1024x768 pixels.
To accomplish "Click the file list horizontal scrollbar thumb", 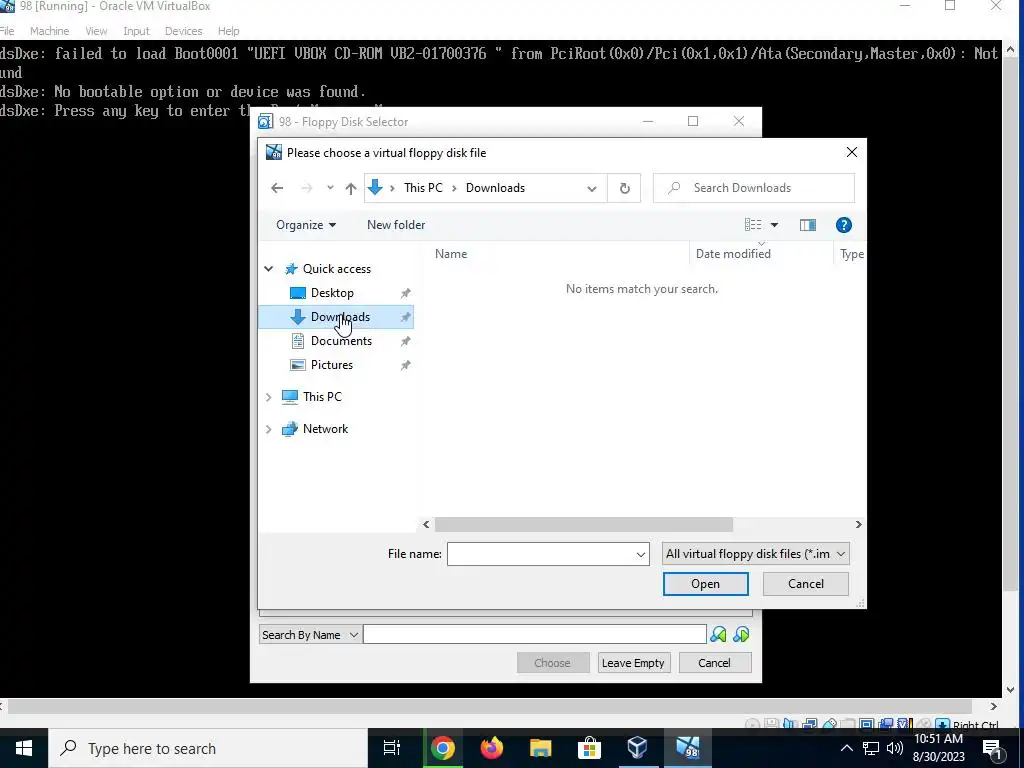I will click(584, 524).
